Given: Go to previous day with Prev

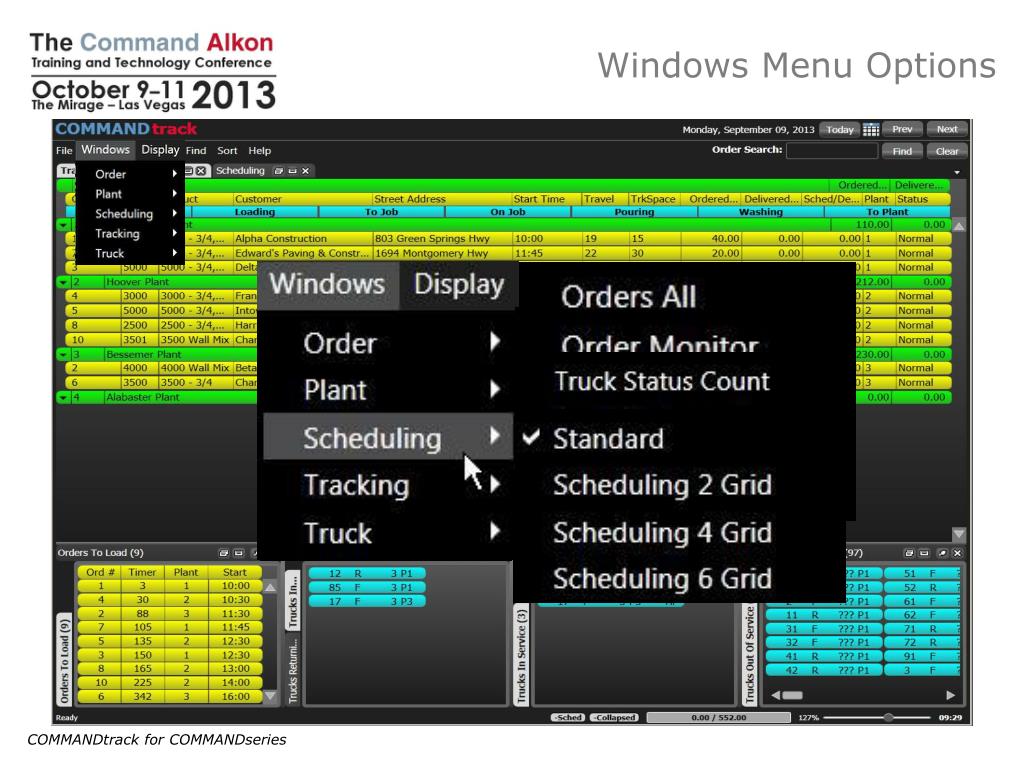Looking at the screenshot, I should pos(902,129).
